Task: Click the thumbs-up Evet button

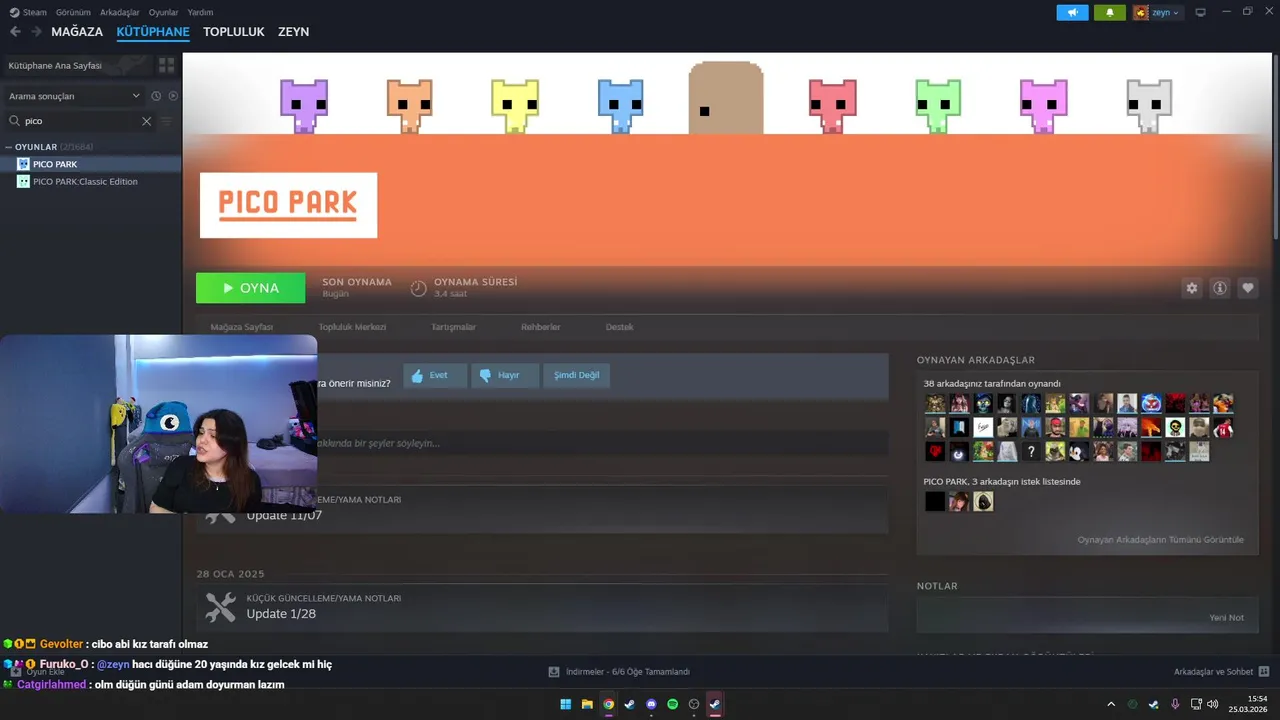Action: tap(435, 375)
